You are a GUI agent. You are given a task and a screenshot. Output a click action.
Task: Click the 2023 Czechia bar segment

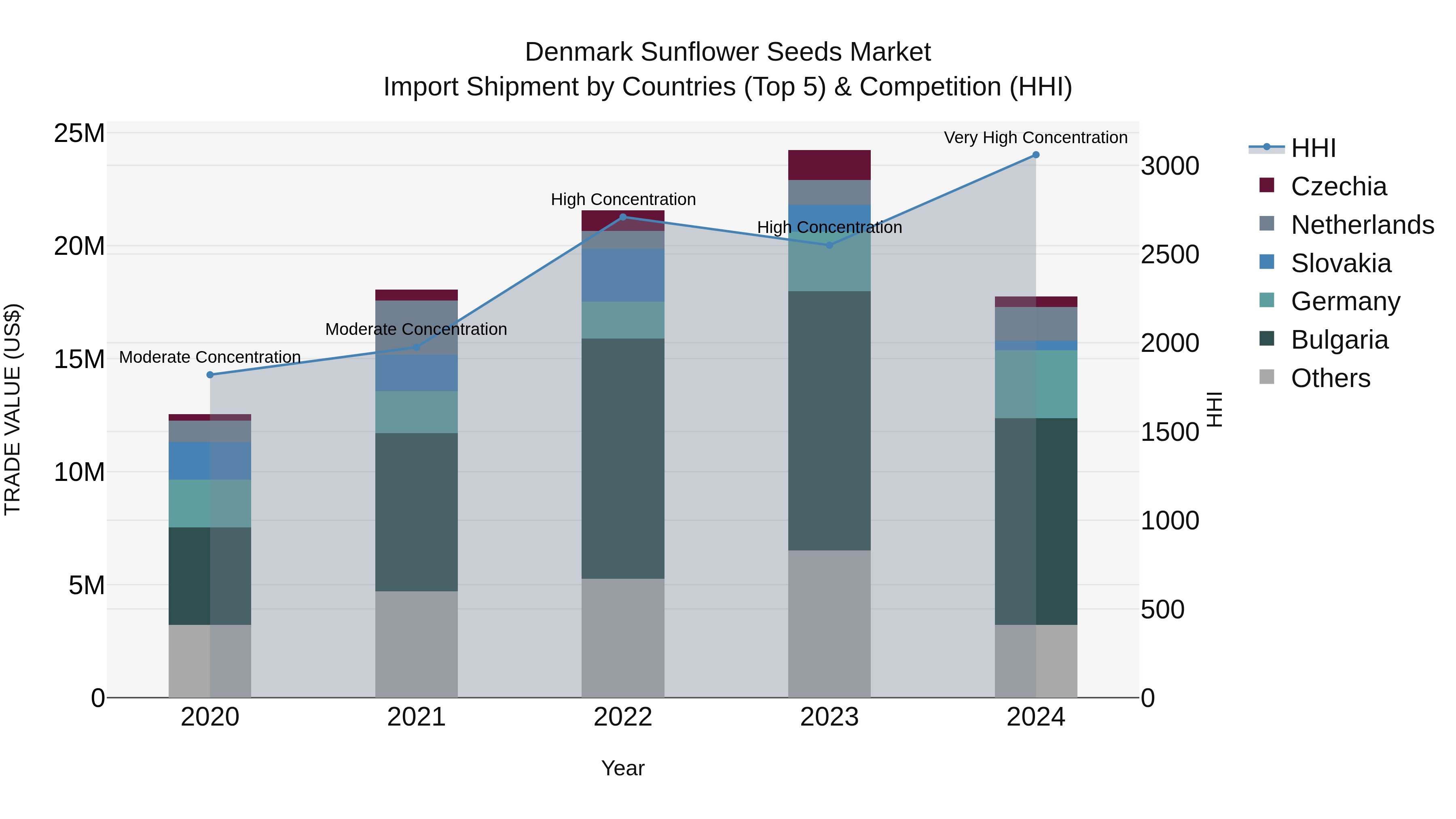[829, 165]
